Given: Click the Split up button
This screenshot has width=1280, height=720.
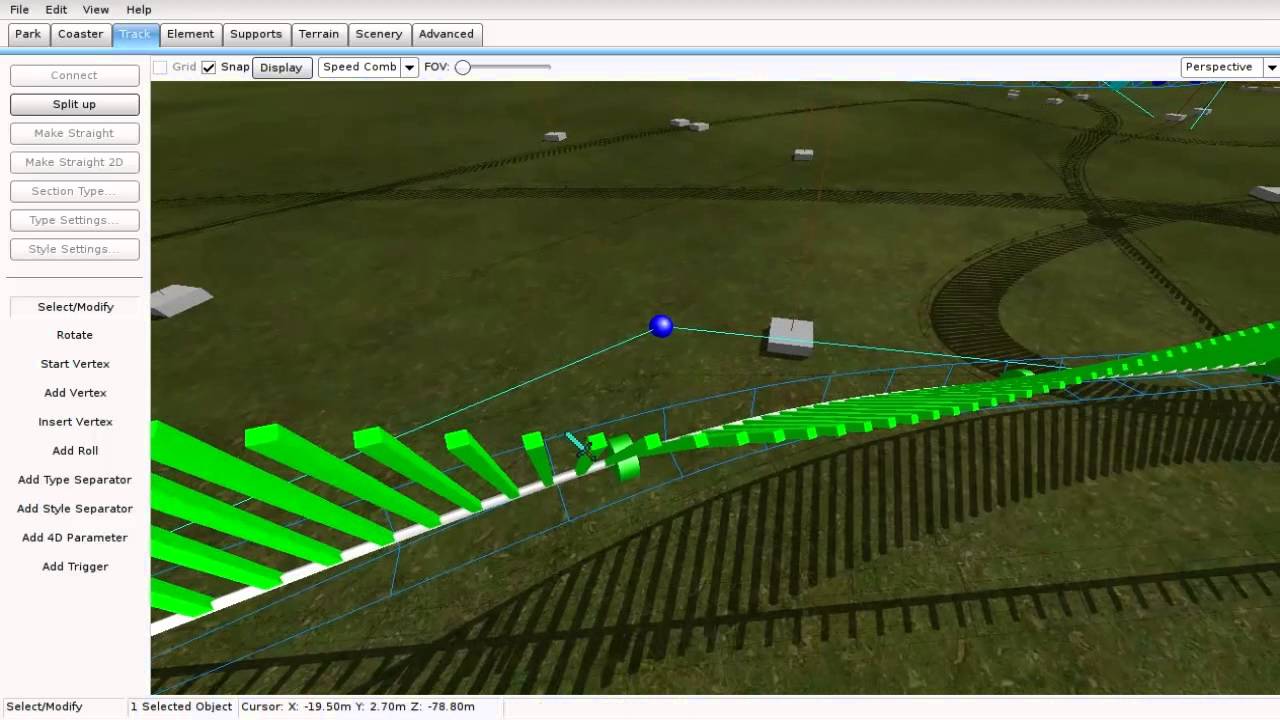Looking at the screenshot, I should pos(75,104).
